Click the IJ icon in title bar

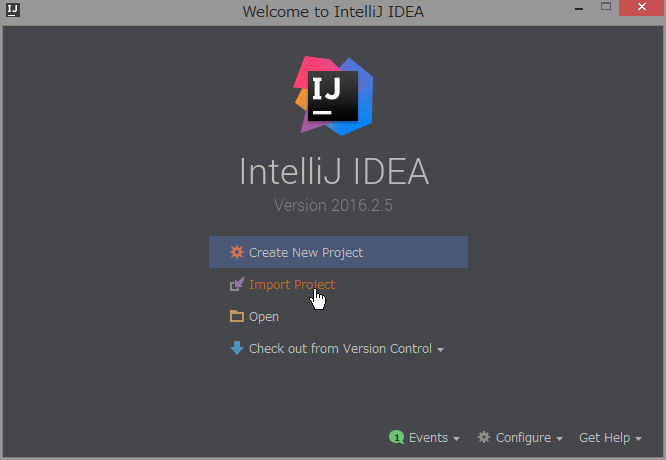coord(11,11)
